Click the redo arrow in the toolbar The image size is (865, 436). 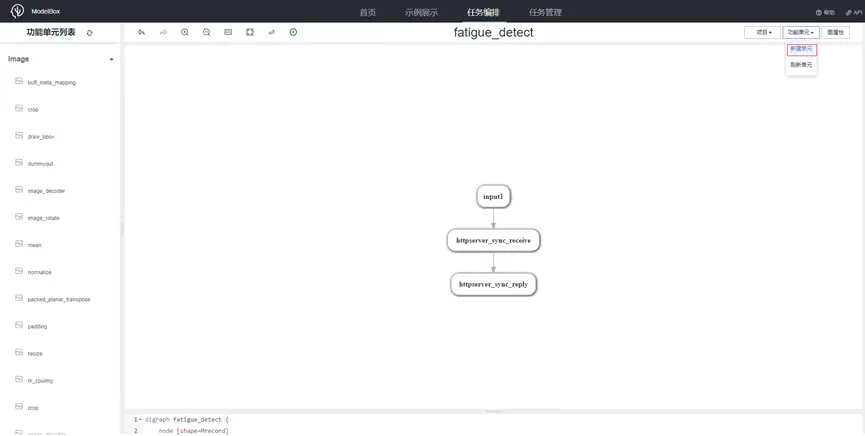[163, 33]
